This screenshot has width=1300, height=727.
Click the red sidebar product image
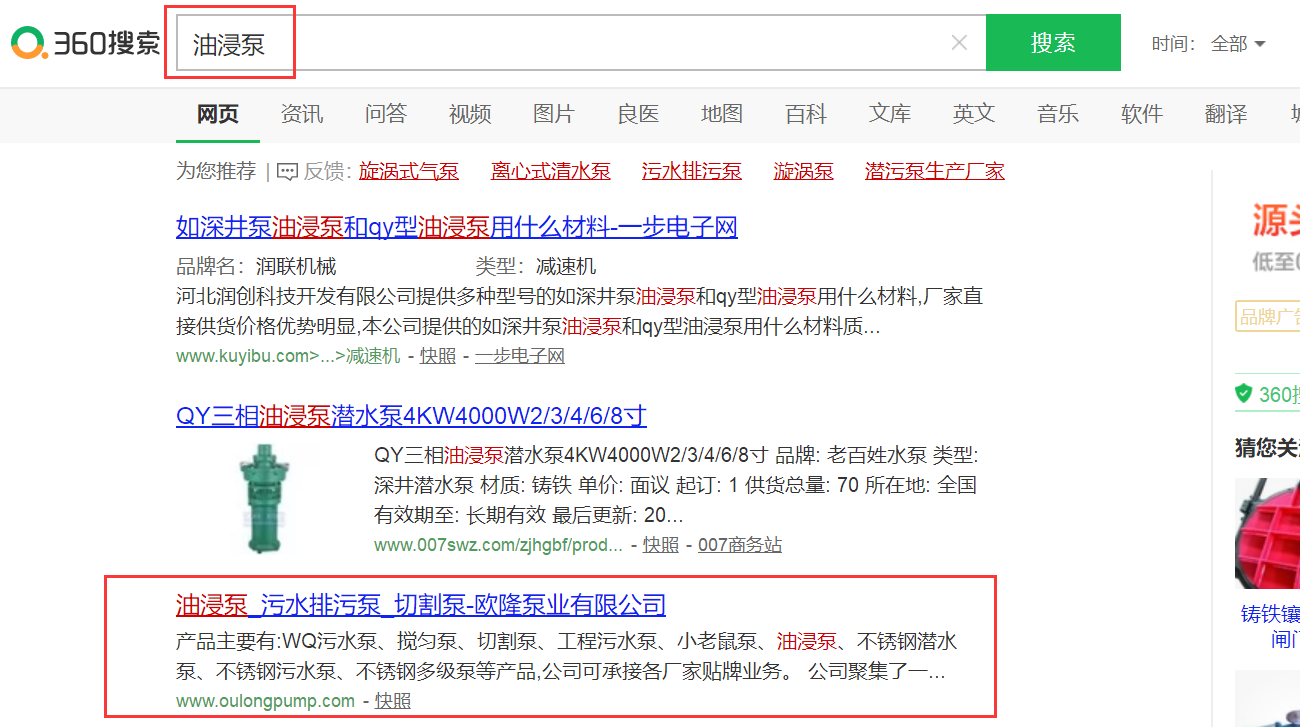1267,533
